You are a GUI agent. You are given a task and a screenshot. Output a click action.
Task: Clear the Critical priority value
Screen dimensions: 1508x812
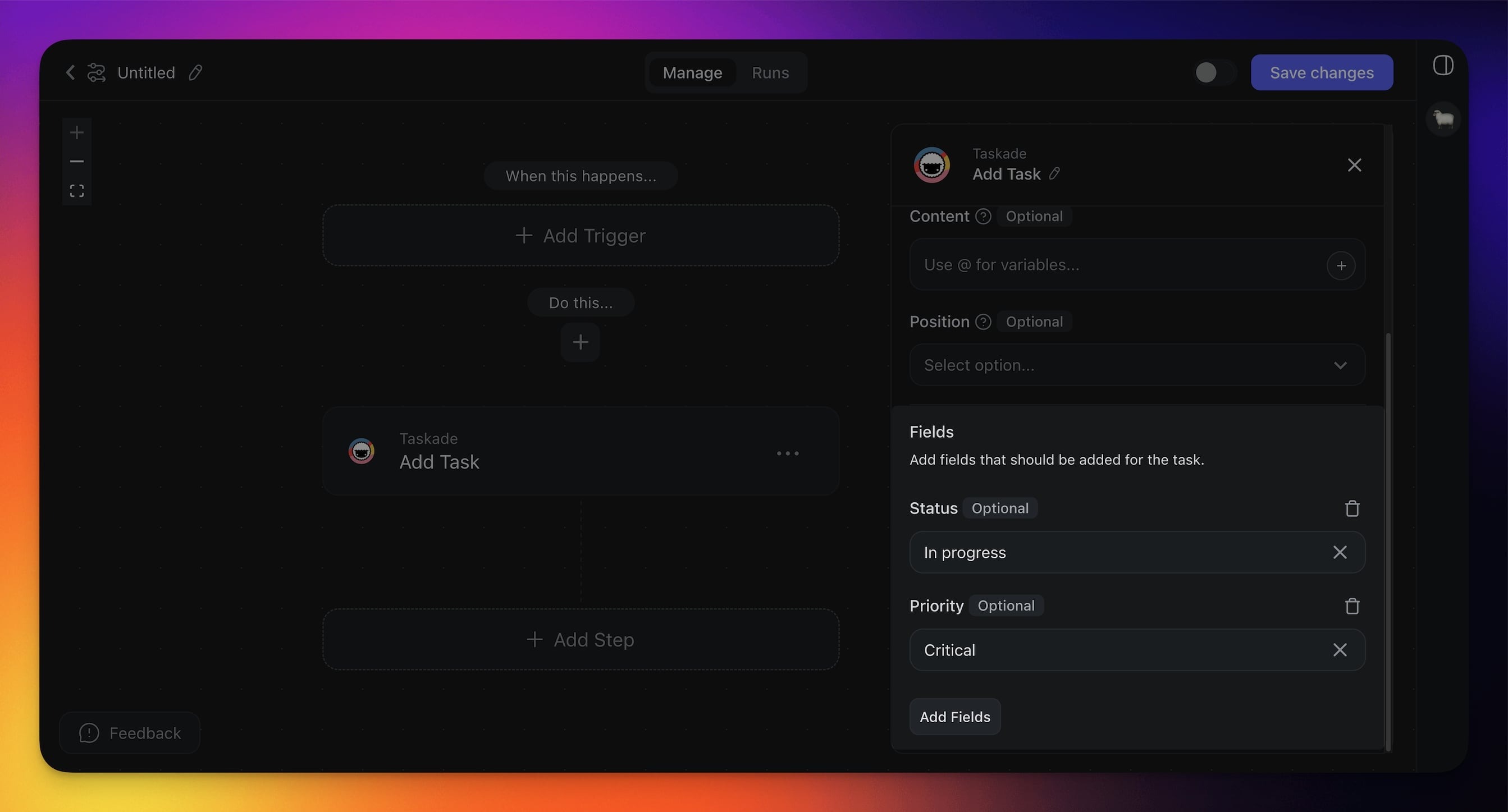click(1340, 650)
